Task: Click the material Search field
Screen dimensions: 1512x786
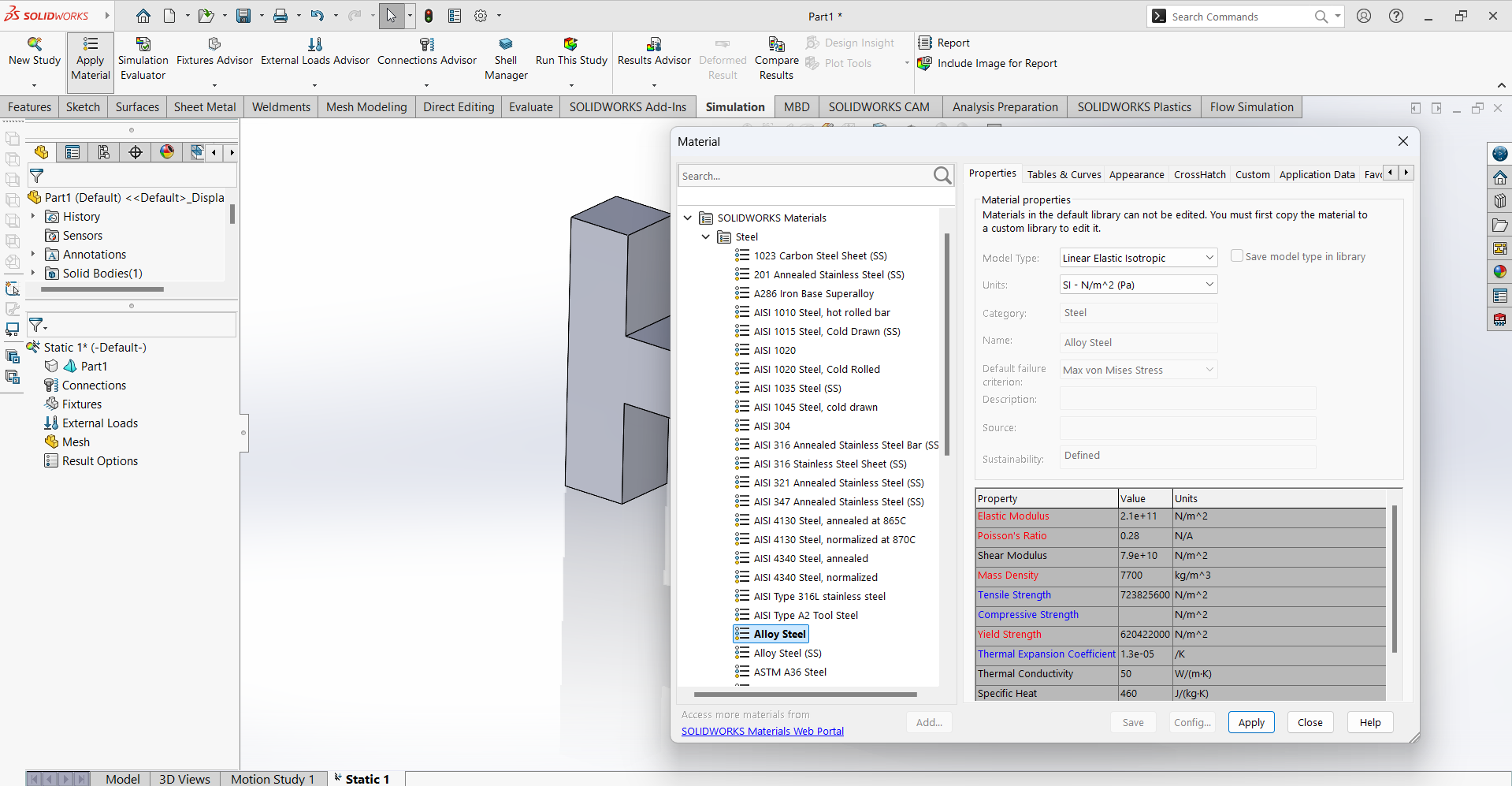Action: [805, 176]
